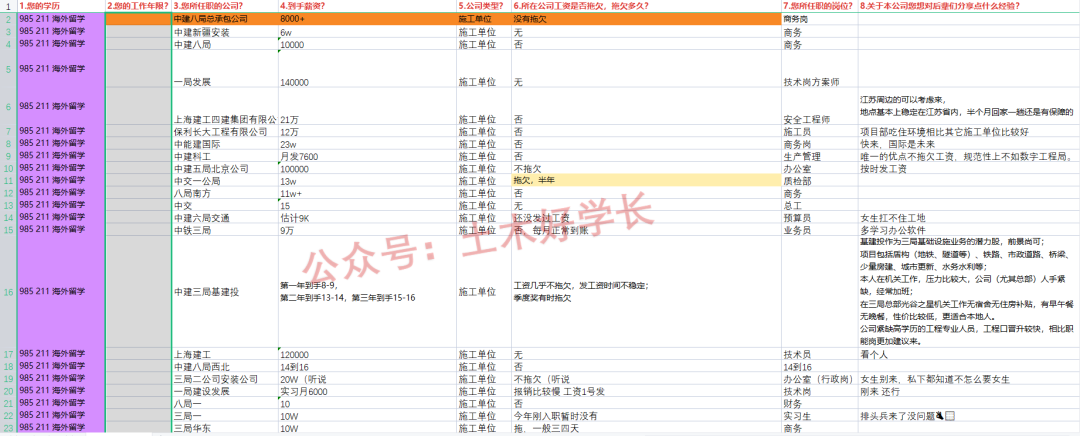Click position cell 办公室(行政岗)

coord(820,380)
